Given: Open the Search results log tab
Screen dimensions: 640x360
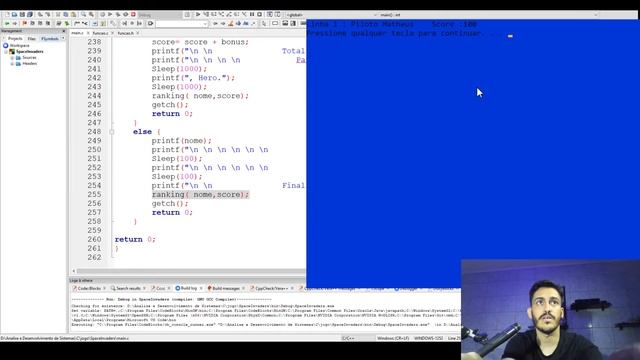Looking at the screenshot, I should 128,288.
